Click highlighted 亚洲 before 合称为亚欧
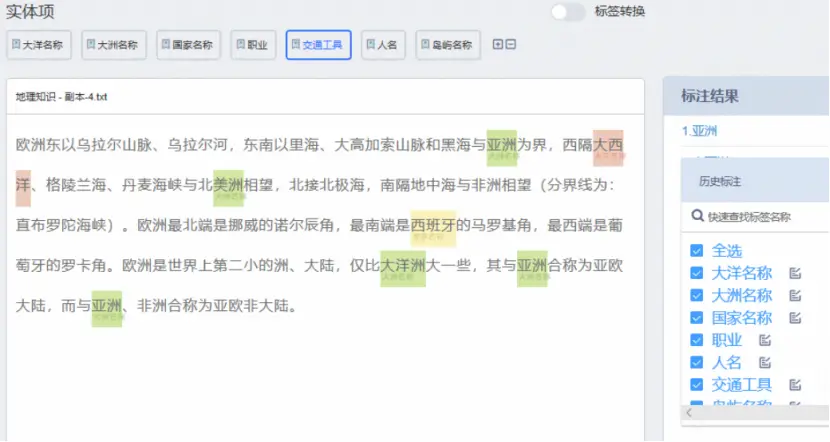The image size is (830, 442). pos(532,268)
